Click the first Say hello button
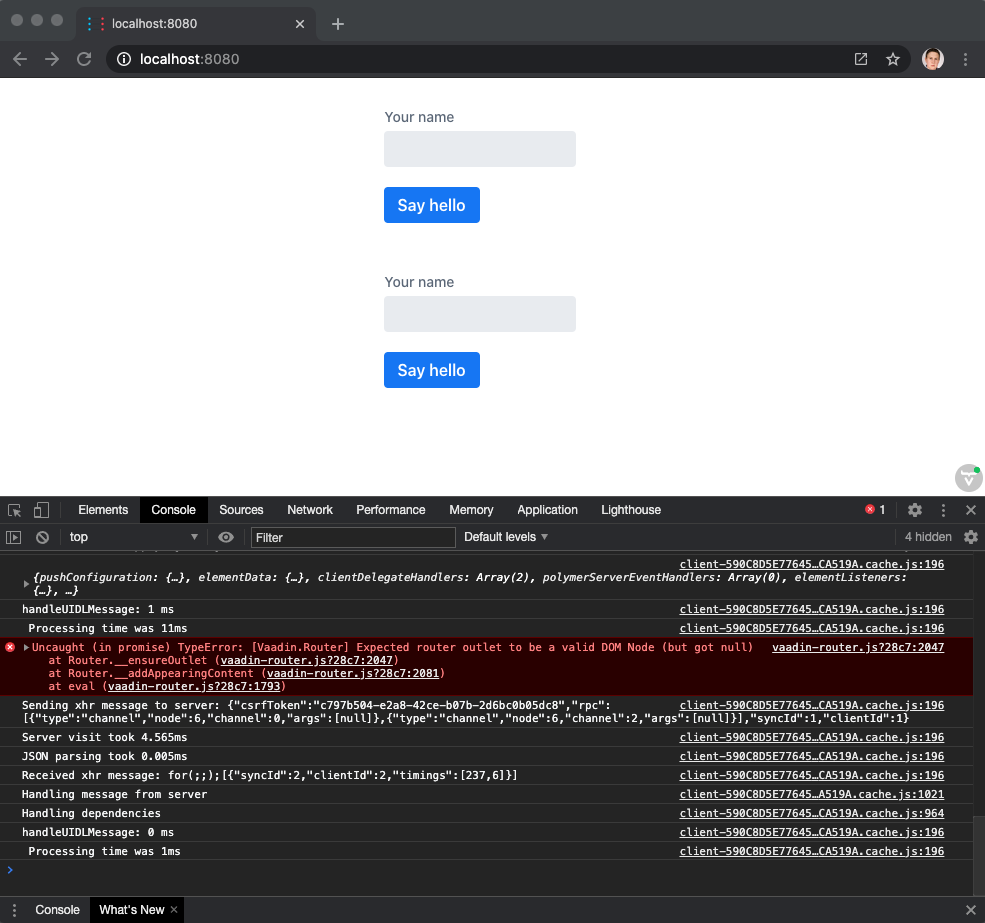985x923 pixels. 432,205
